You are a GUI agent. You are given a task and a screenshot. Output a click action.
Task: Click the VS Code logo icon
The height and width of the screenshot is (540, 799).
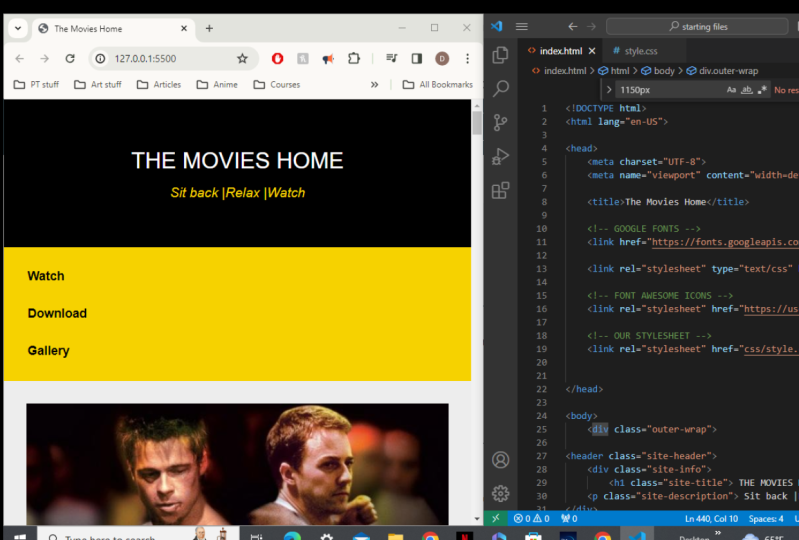pos(496,26)
